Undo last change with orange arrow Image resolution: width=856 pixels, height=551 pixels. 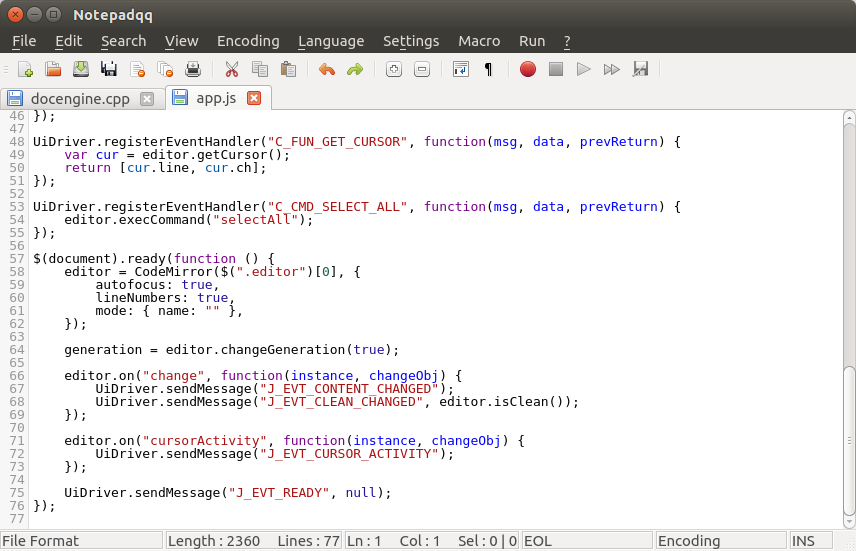pos(326,69)
